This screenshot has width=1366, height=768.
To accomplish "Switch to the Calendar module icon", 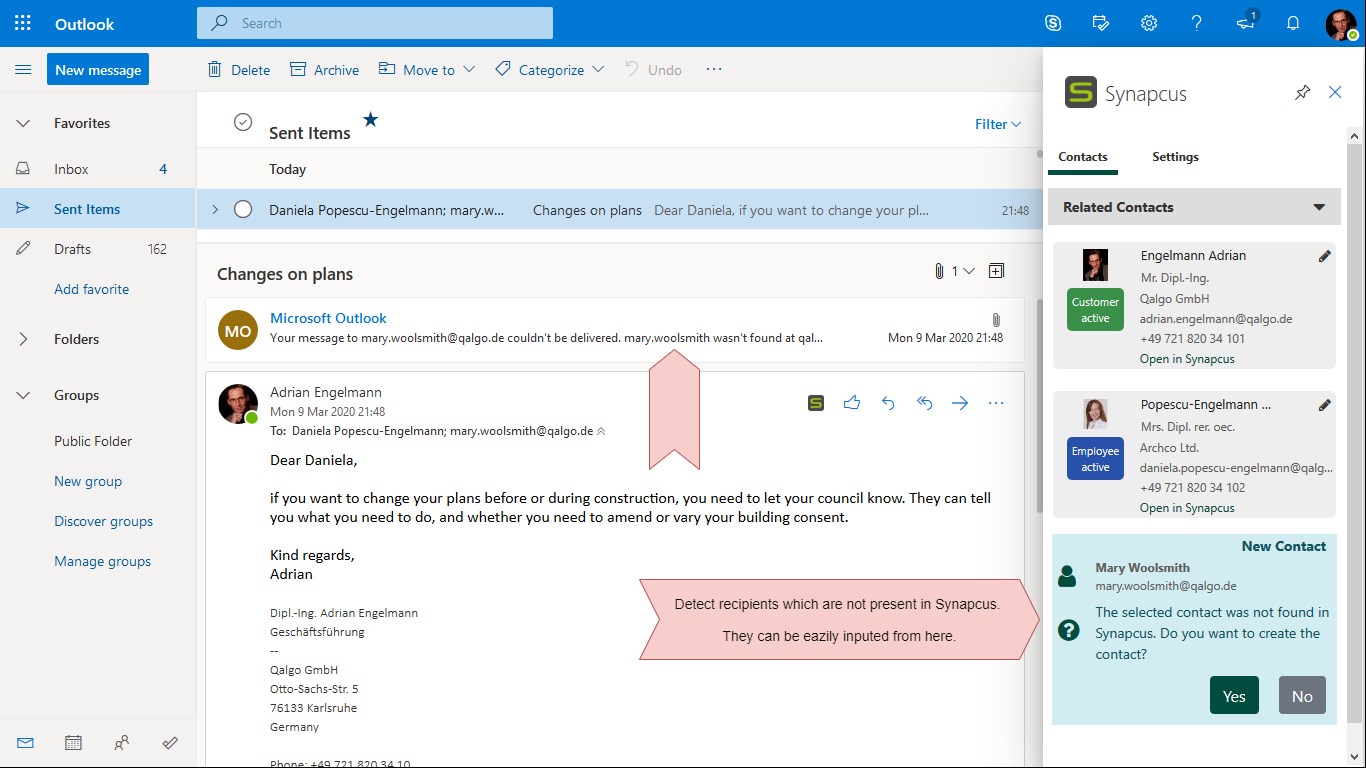I will (73, 743).
